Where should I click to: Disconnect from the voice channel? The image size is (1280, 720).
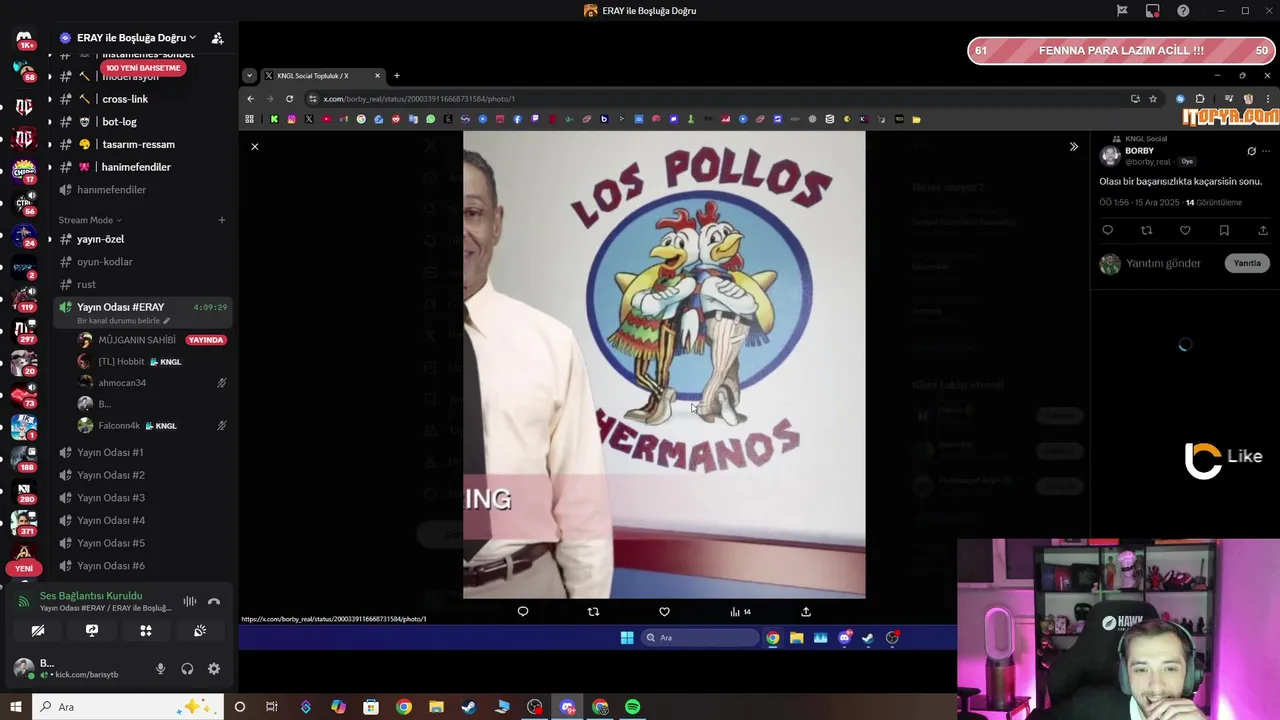coord(213,602)
